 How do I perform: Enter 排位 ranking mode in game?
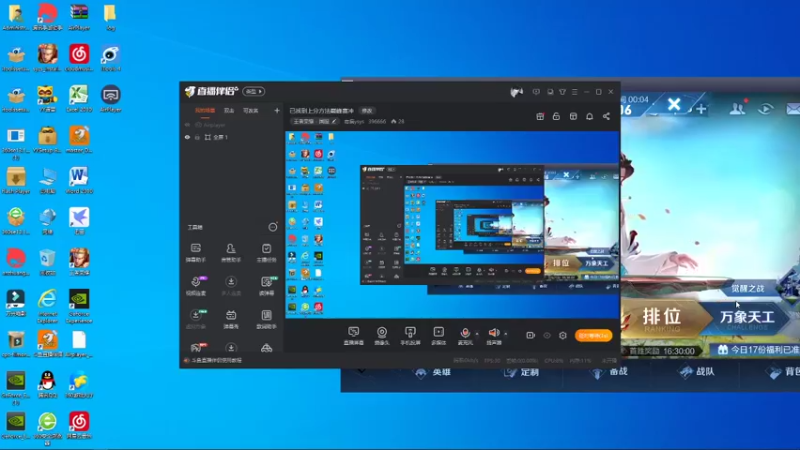tap(662, 318)
